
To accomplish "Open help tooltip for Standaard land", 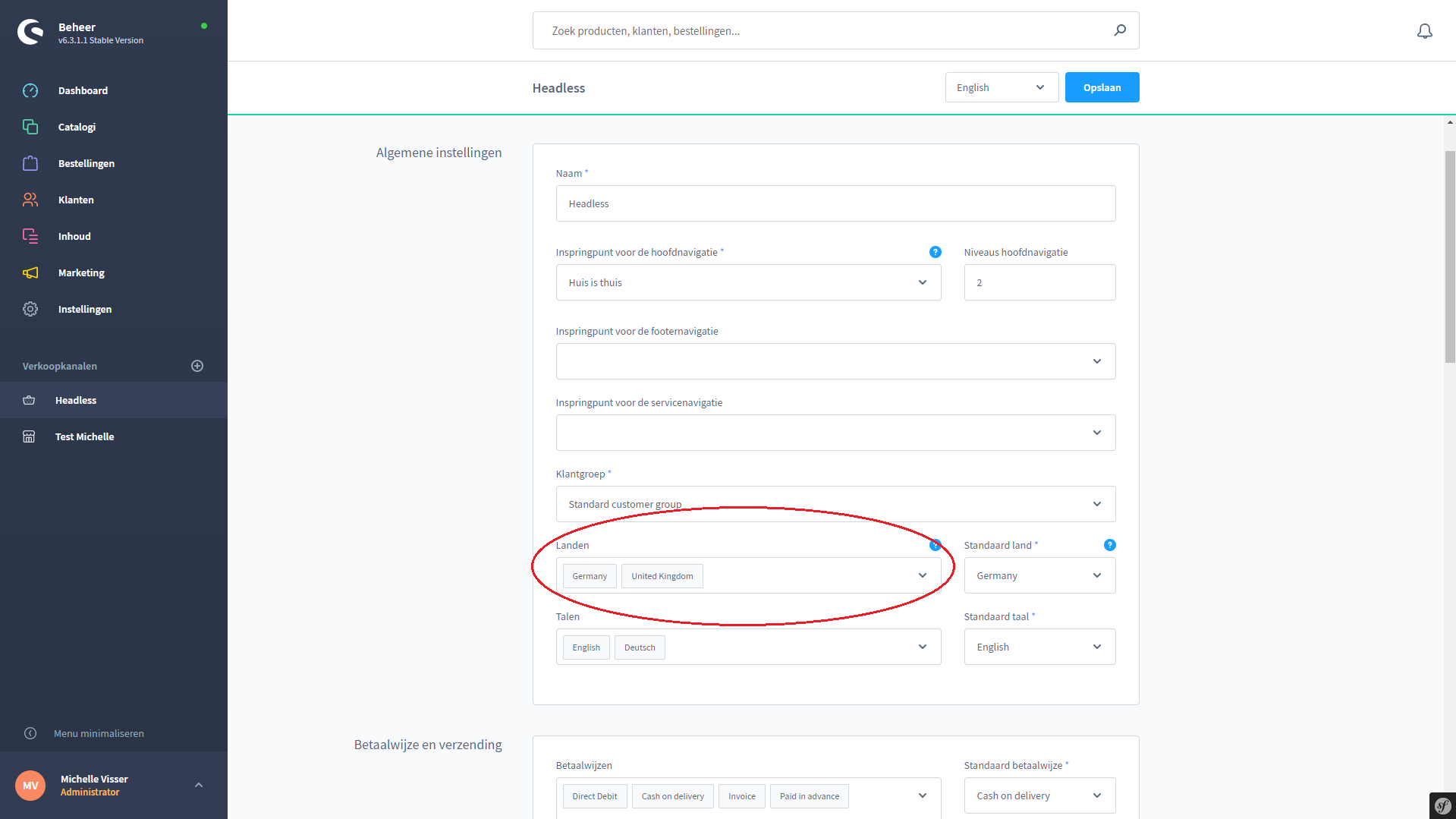I will [x=1109, y=545].
